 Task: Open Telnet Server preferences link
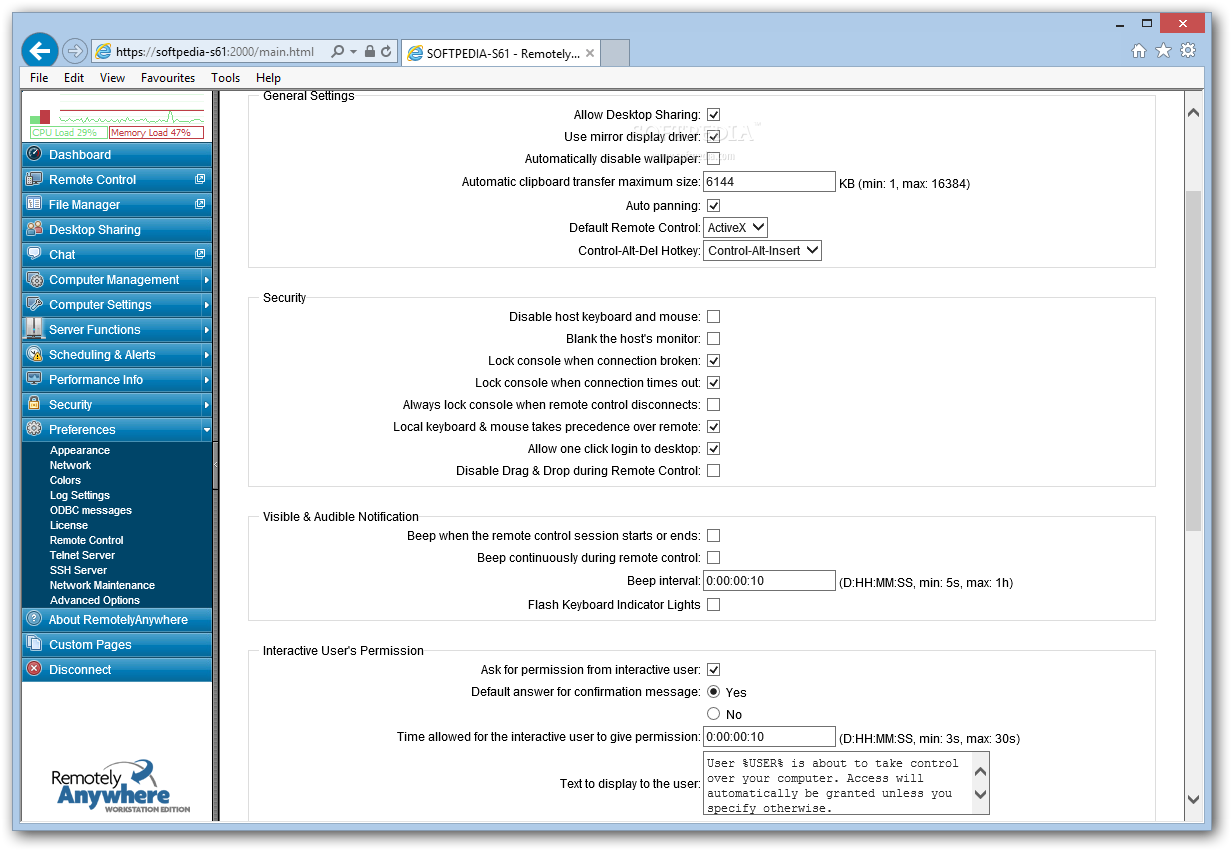[82, 555]
